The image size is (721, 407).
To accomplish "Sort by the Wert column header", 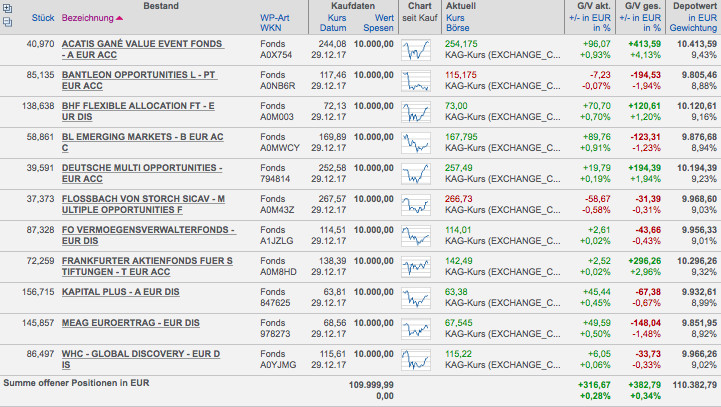I will point(384,18).
